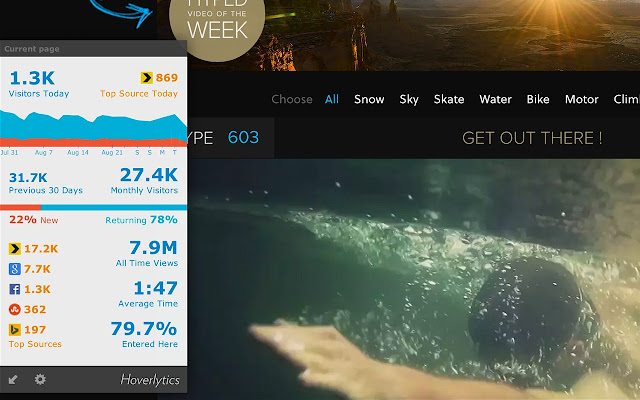Click the Bing icon beside 197
The width and height of the screenshot is (640, 400).
click(15, 329)
